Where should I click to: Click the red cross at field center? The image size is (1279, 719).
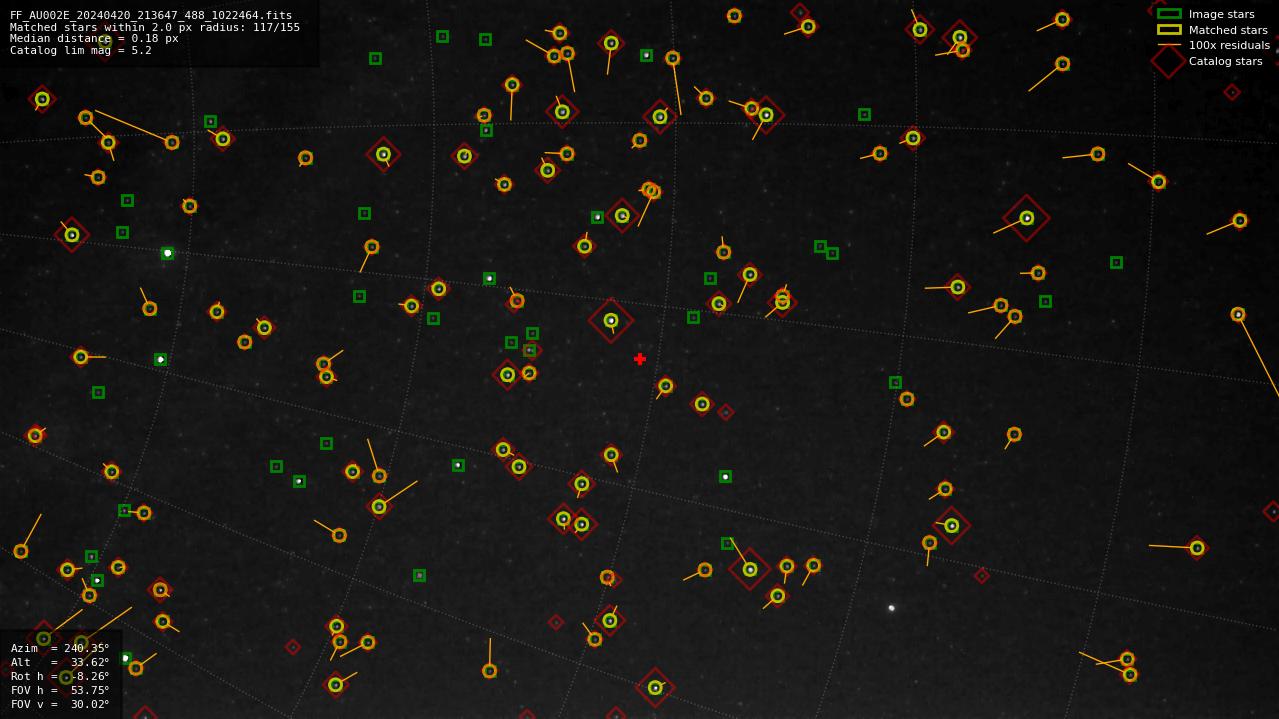click(640, 359)
